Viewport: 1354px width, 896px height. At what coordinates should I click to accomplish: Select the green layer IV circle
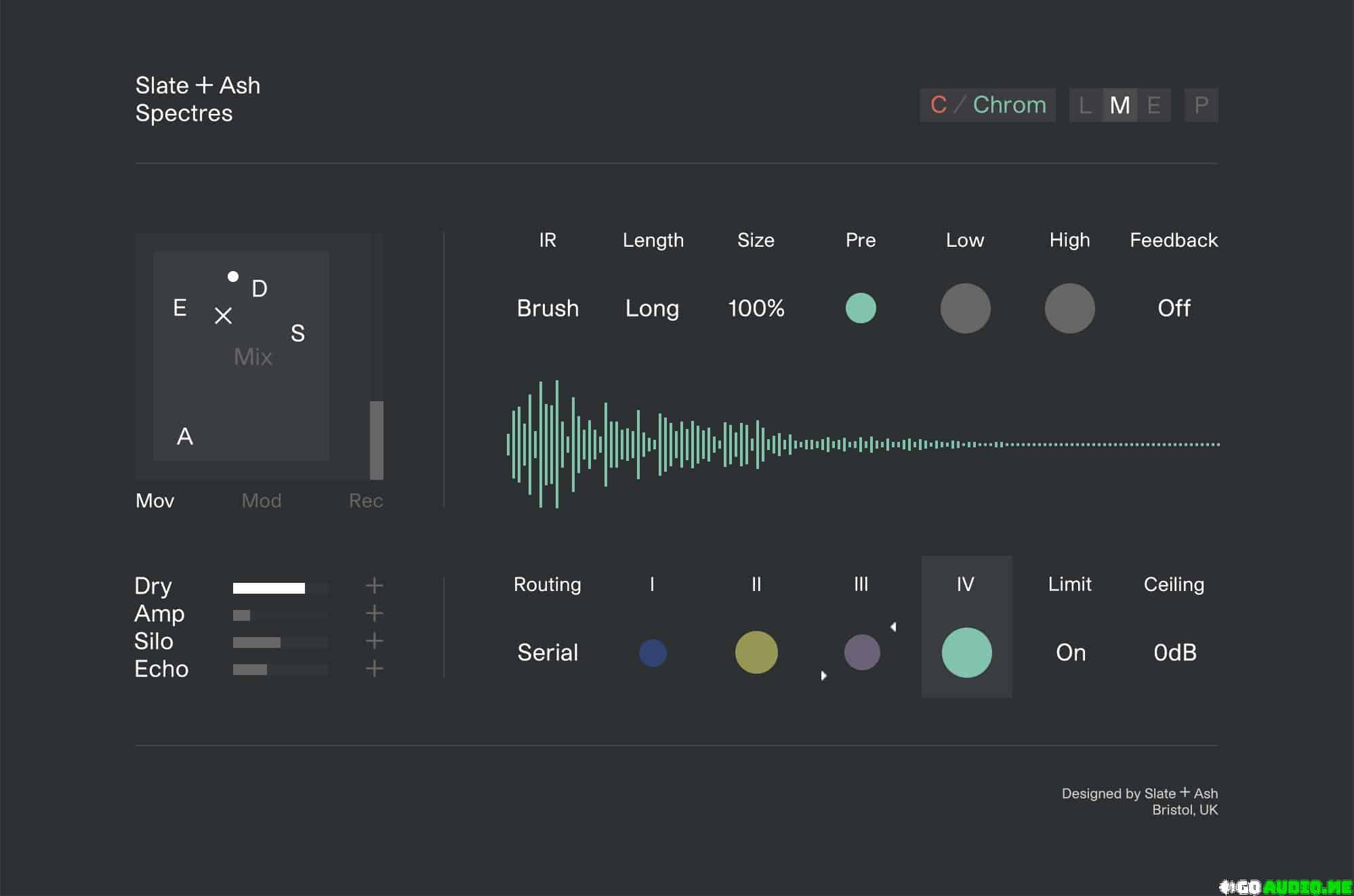(966, 652)
